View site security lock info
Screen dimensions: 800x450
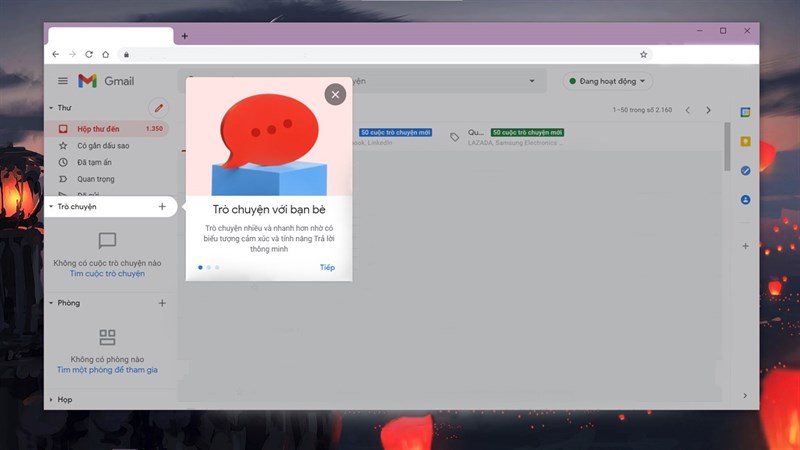pyautogui.click(x=126, y=55)
